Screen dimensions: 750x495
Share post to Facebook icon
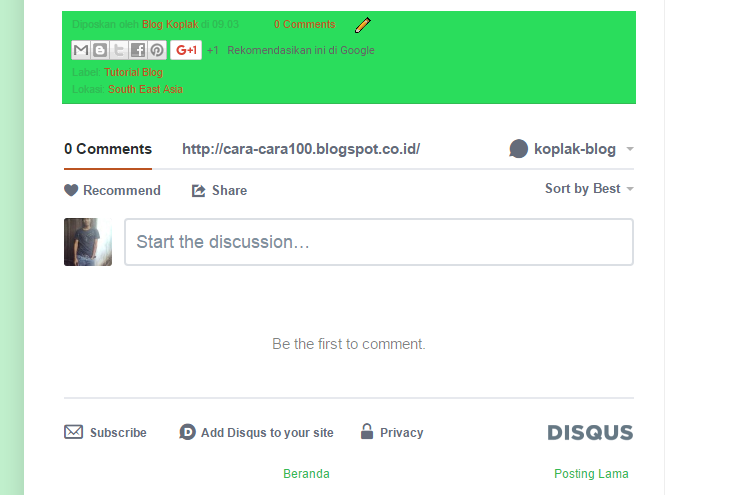coord(138,50)
